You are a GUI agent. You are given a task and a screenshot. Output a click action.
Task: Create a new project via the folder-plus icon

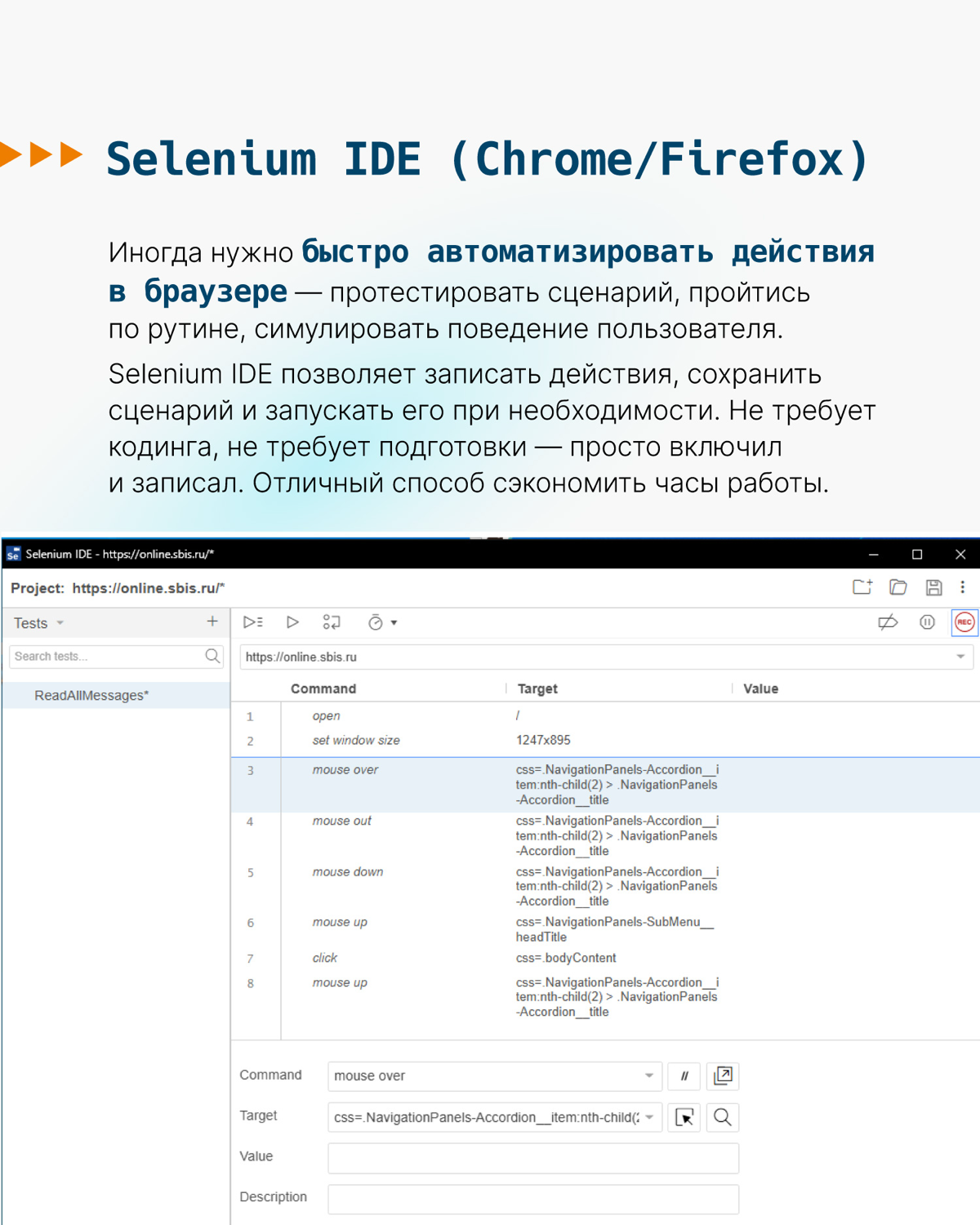click(x=863, y=587)
